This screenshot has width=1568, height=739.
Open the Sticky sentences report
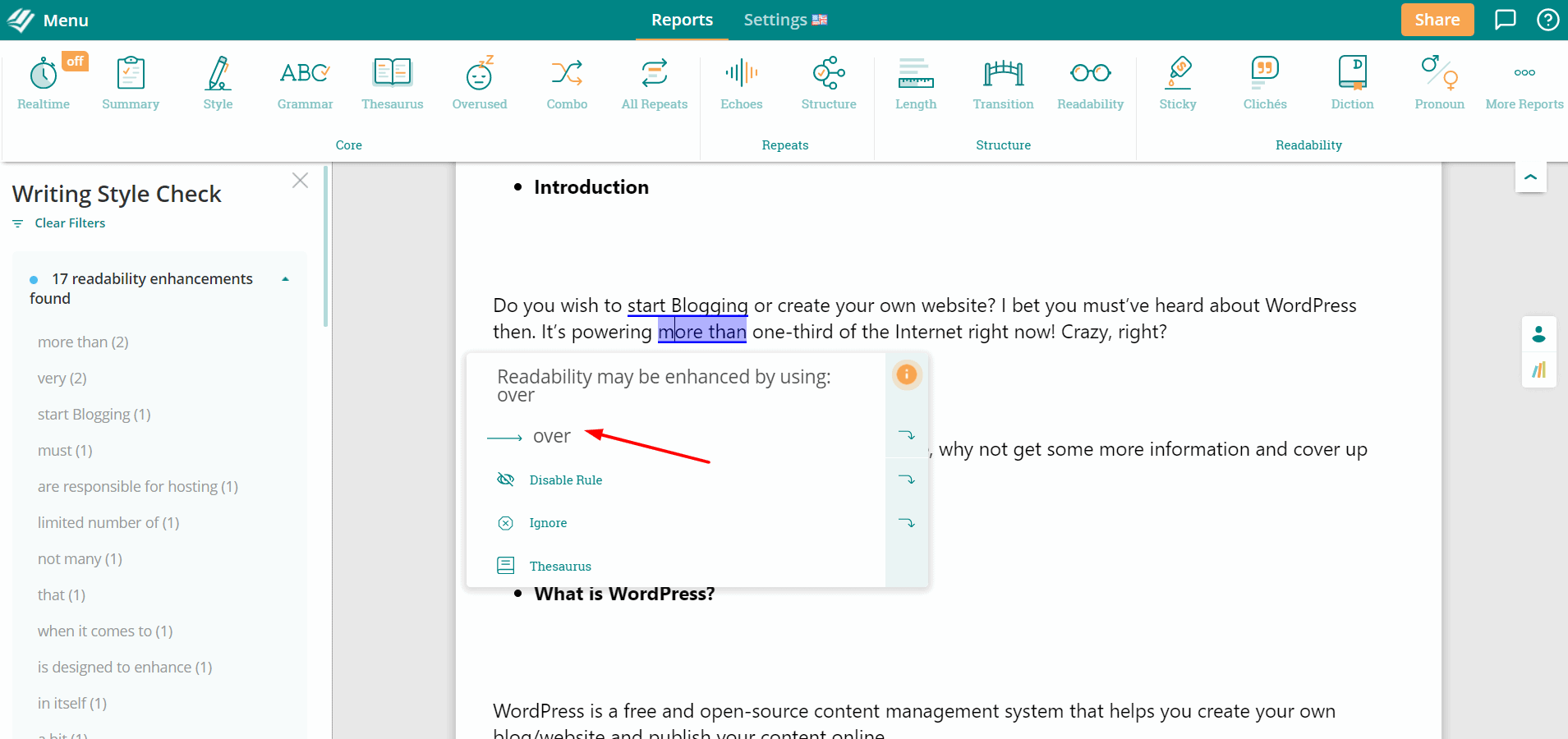tap(1177, 83)
